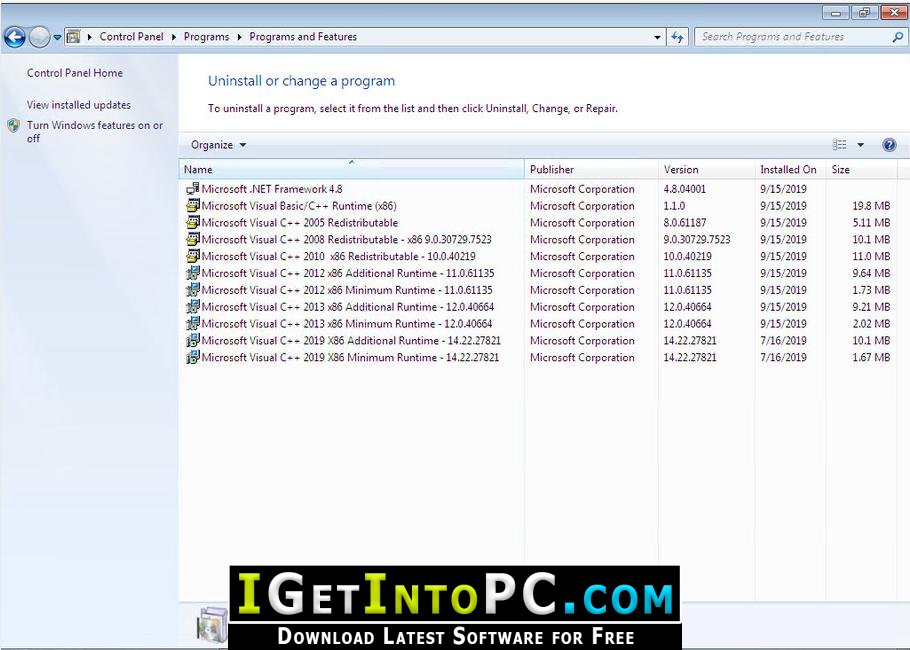Open recent pages dropdown beside Forward arrow
The width and height of the screenshot is (910, 650).
57,37
